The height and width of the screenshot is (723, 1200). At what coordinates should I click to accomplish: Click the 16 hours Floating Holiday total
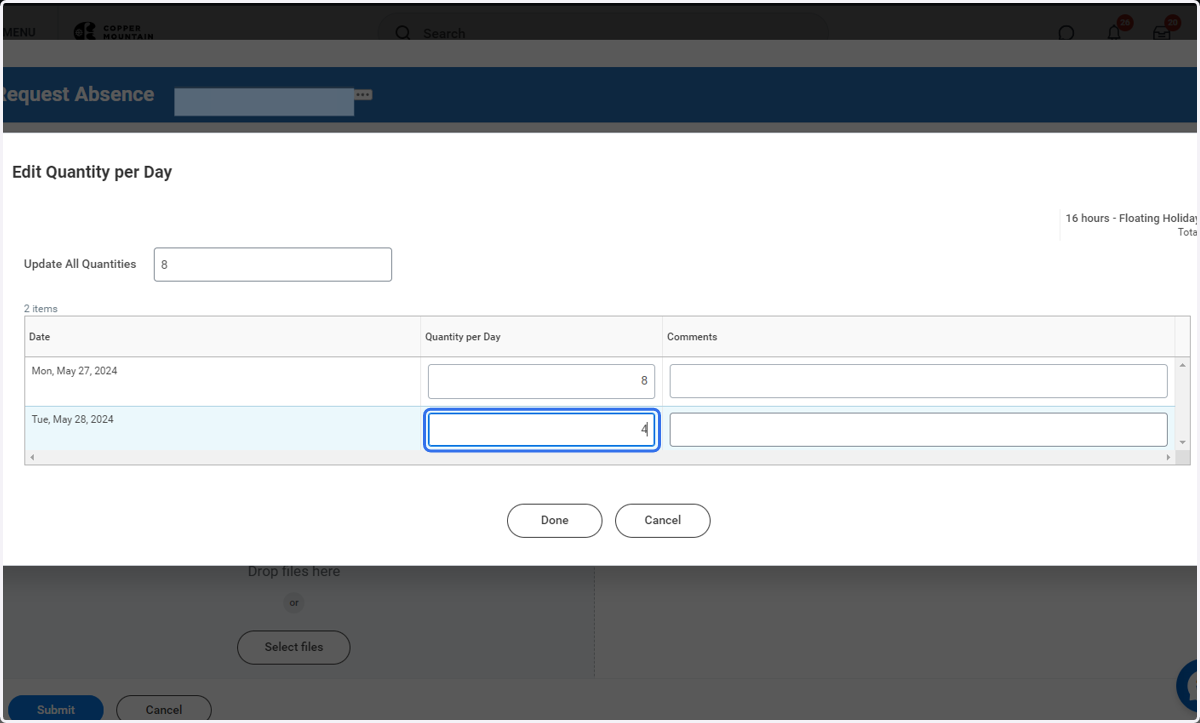1131,218
